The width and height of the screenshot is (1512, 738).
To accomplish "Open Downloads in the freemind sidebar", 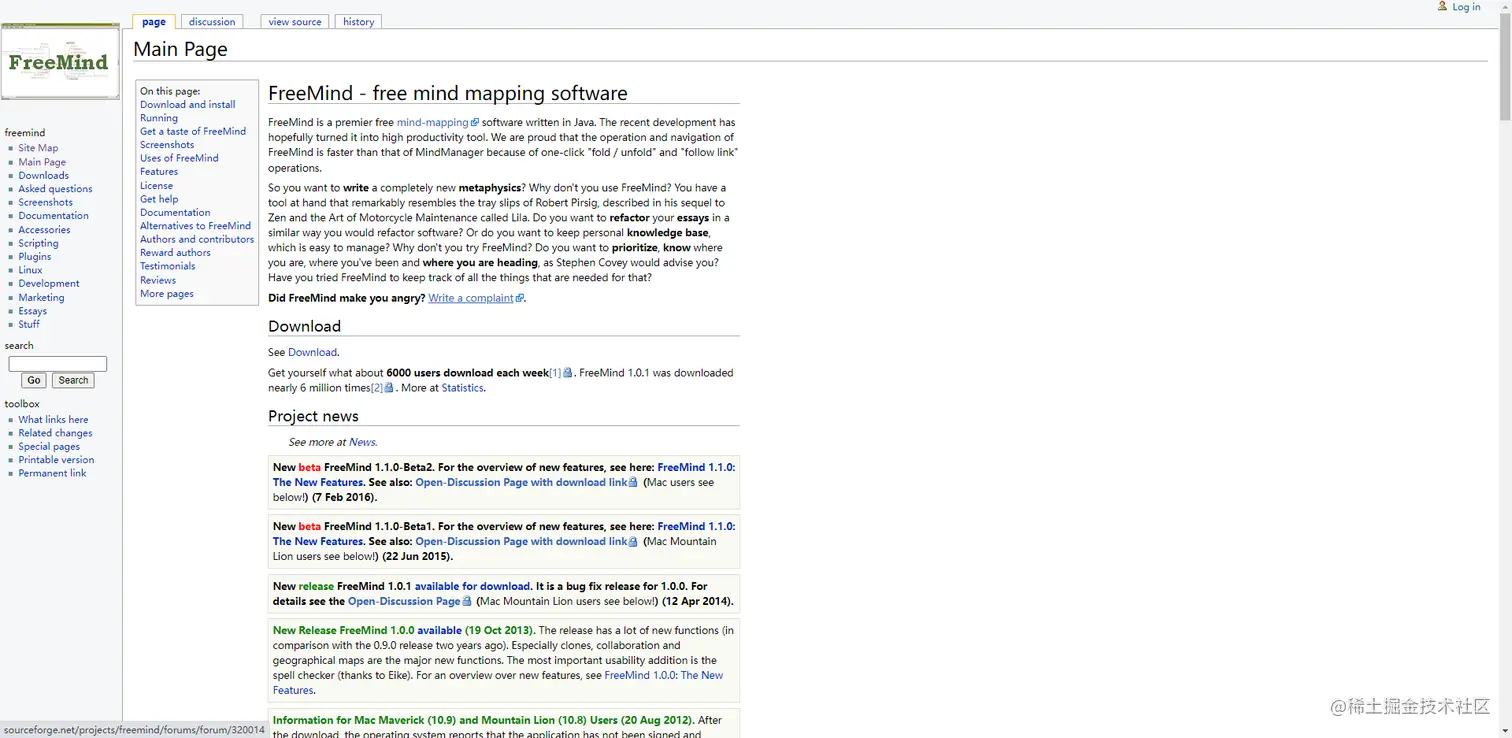I will click(44, 175).
